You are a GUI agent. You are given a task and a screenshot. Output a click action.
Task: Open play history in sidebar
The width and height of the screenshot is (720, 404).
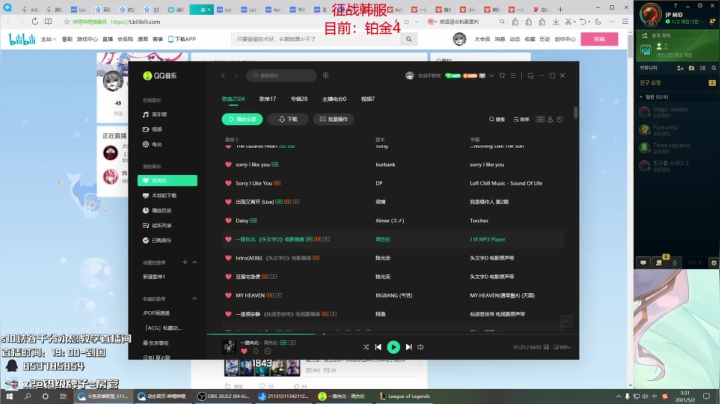[157, 210]
